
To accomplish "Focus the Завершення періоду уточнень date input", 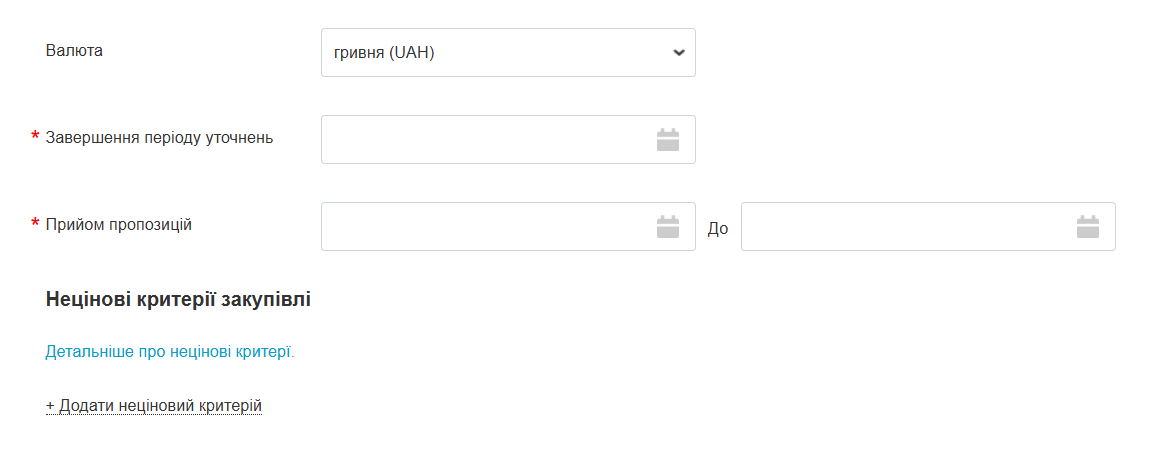I will [485, 140].
